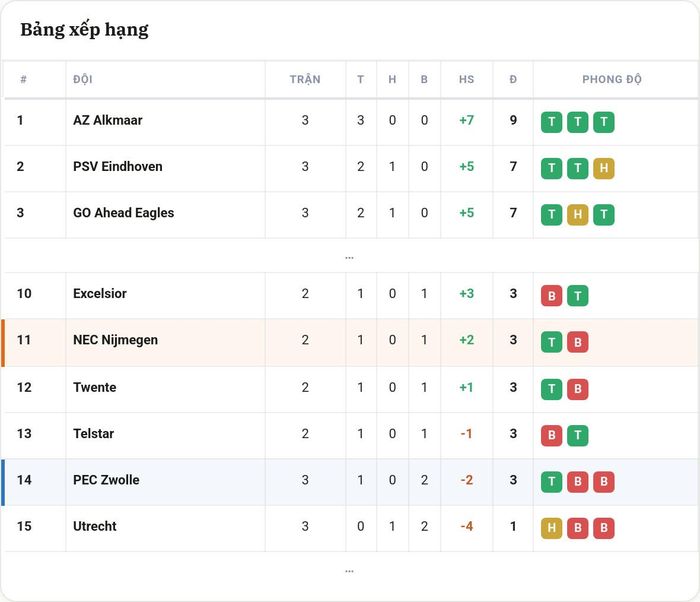The height and width of the screenshot is (602, 700).
Task: Open the Utrecht team link
Action: coord(95,526)
